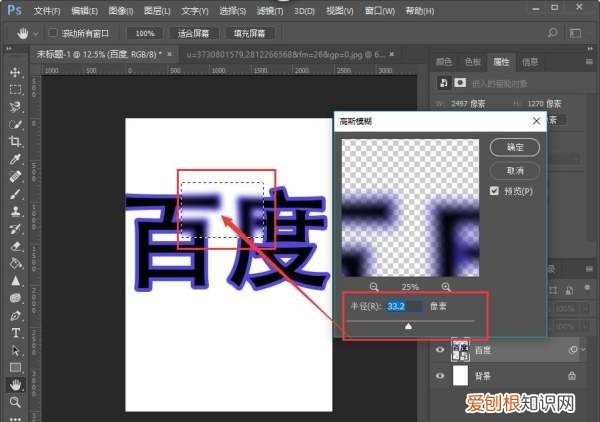
Task: Click the 填充屏幕 button
Action: point(249,33)
